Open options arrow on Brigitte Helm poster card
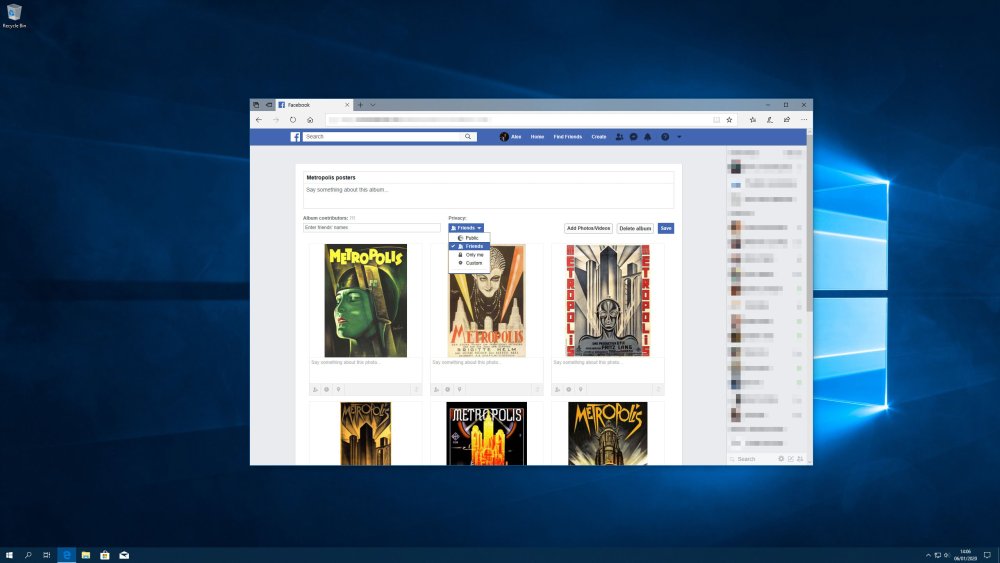Screen dimensions: 1000x563 (537, 389)
